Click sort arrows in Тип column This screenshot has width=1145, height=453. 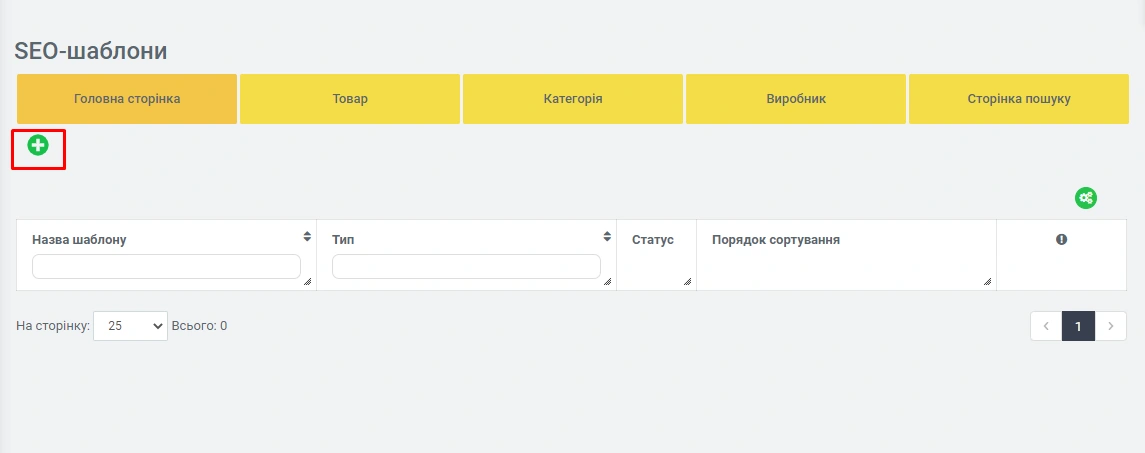[x=607, y=237]
